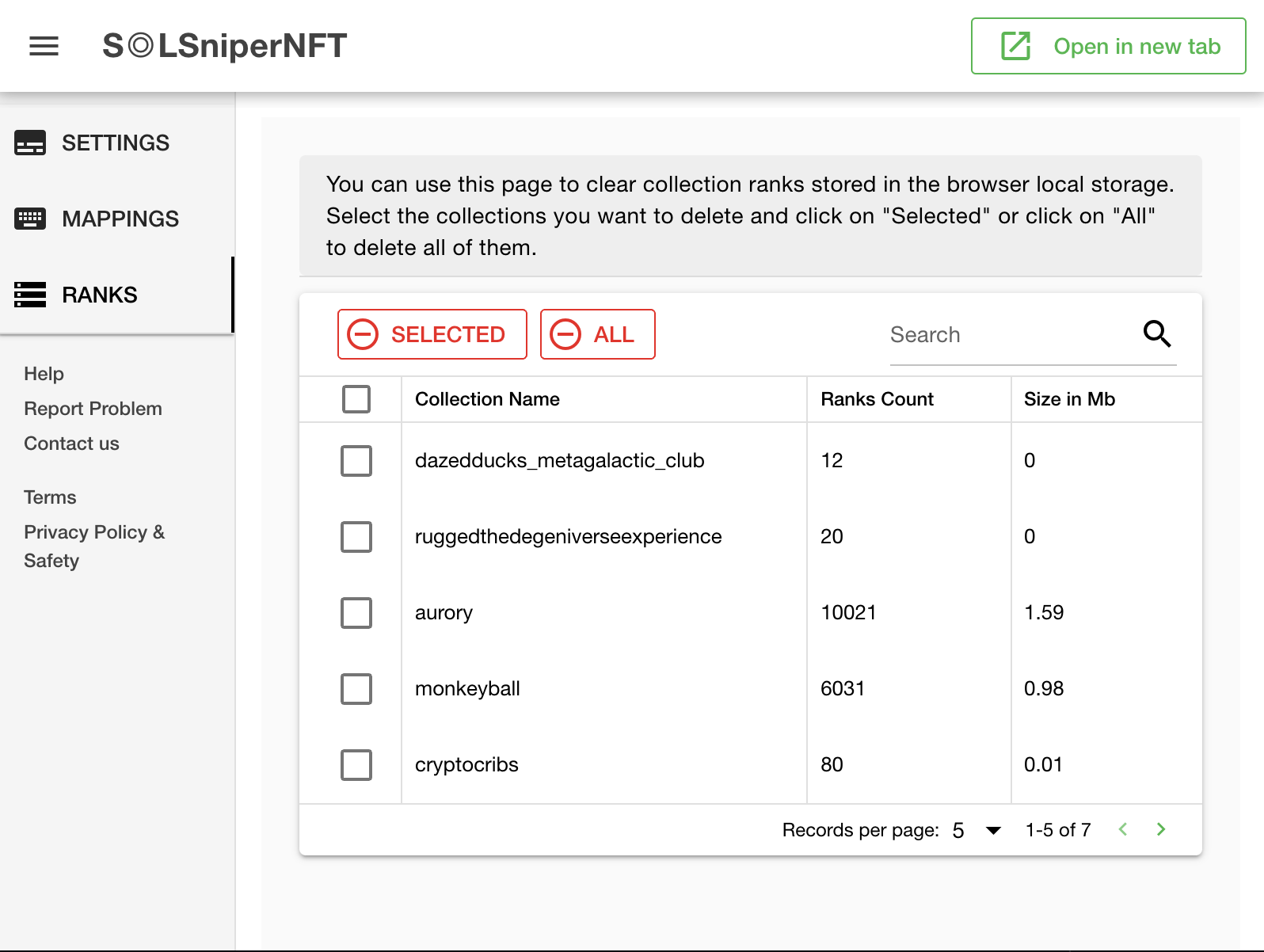Go to next page of records
Image resolution: width=1264 pixels, height=952 pixels.
click(x=1161, y=829)
